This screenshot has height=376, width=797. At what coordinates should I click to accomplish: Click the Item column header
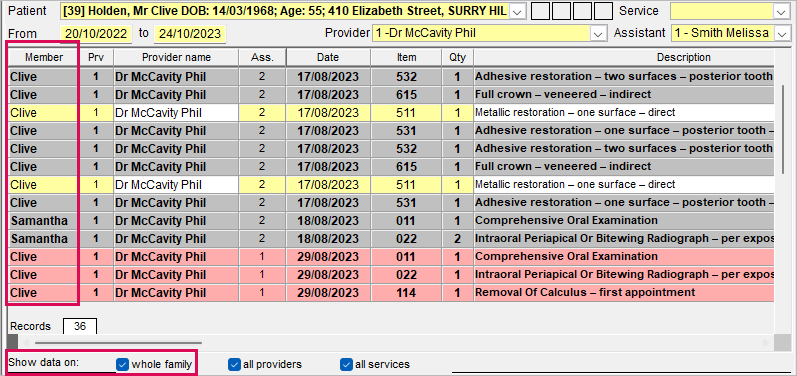406,57
